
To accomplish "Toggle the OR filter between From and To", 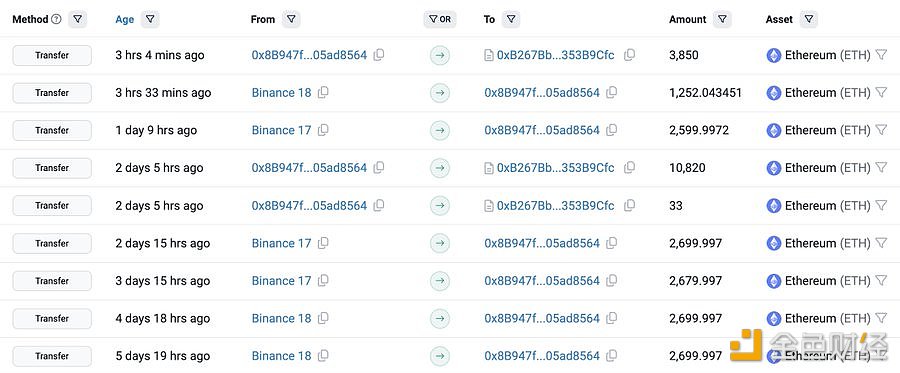I will [440, 19].
